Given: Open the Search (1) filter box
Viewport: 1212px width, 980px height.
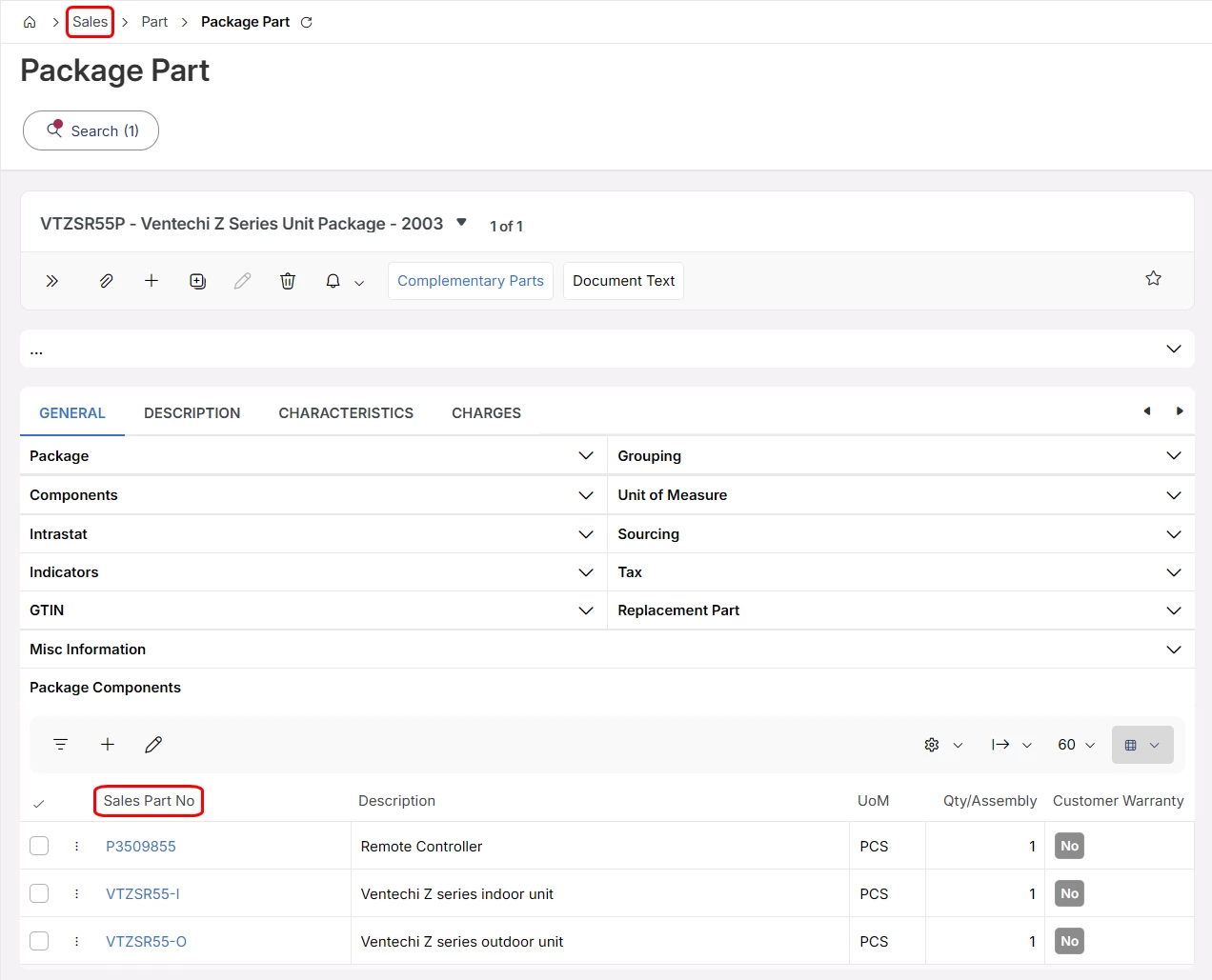Looking at the screenshot, I should [x=91, y=130].
